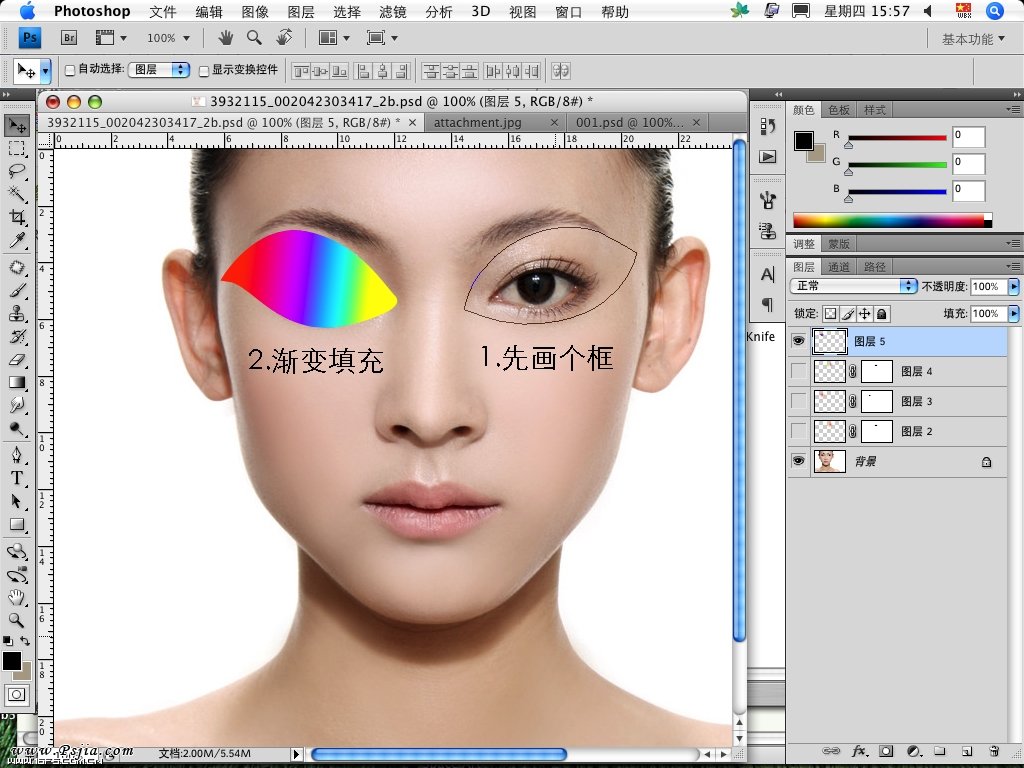
Task: Open the Paragraph panel icon
Action: tap(768, 304)
